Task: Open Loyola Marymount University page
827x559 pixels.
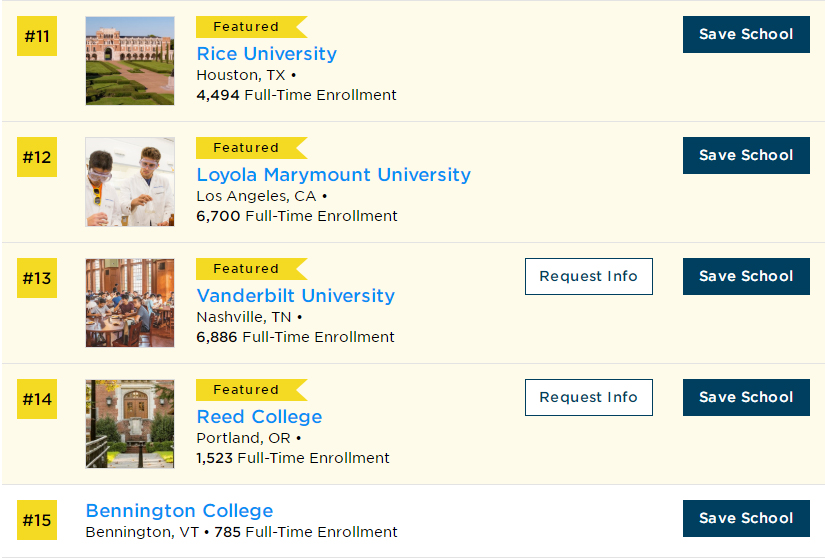Action: tap(333, 175)
